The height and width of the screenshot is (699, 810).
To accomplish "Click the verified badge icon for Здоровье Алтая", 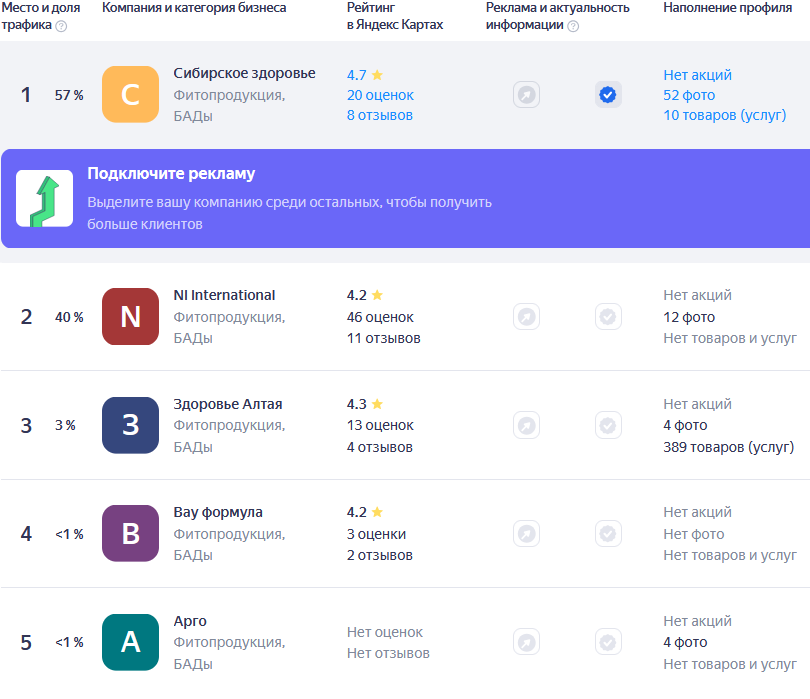I will coord(608,426).
